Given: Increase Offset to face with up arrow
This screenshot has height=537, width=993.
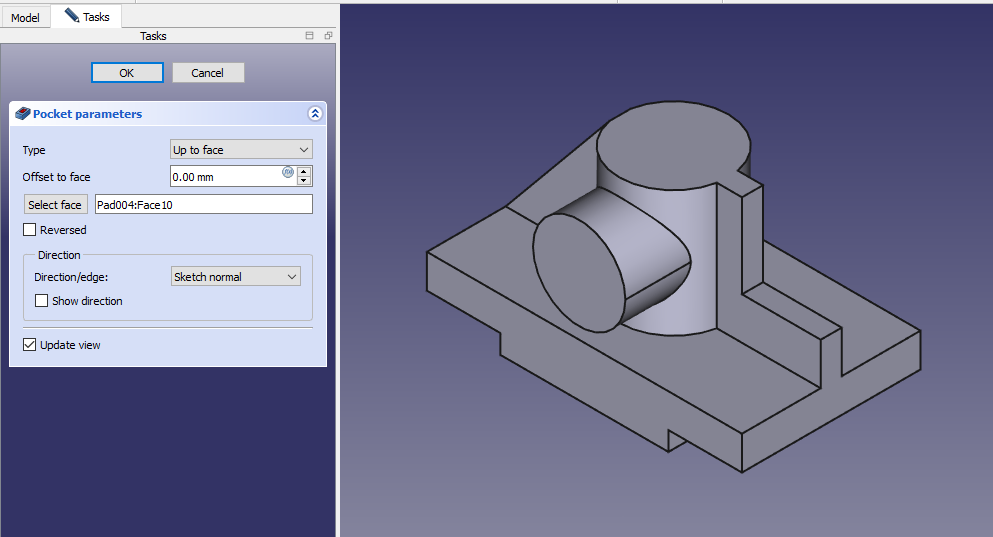Looking at the screenshot, I should click(x=304, y=172).
